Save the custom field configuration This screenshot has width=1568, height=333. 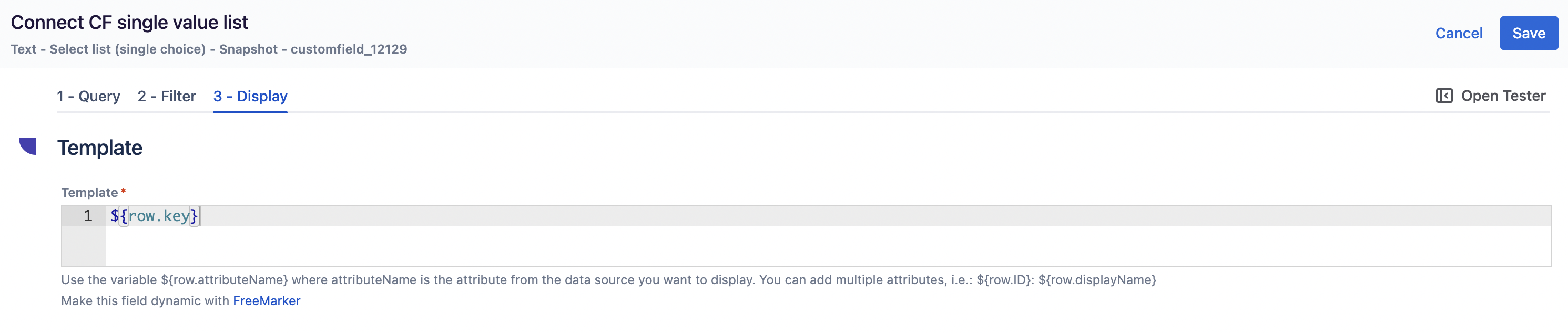point(1529,34)
